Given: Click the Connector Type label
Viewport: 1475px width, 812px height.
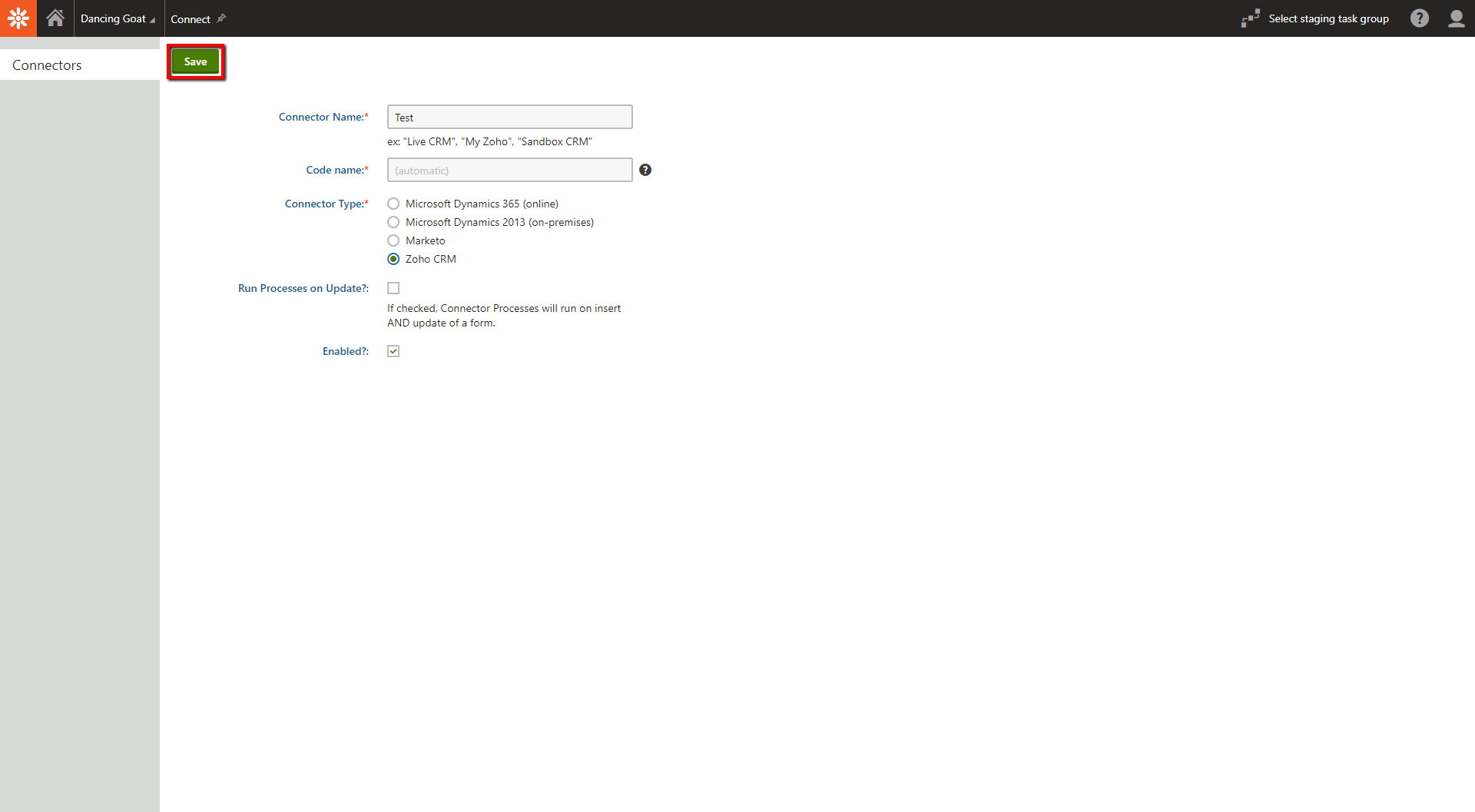Looking at the screenshot, I should 326,204.
